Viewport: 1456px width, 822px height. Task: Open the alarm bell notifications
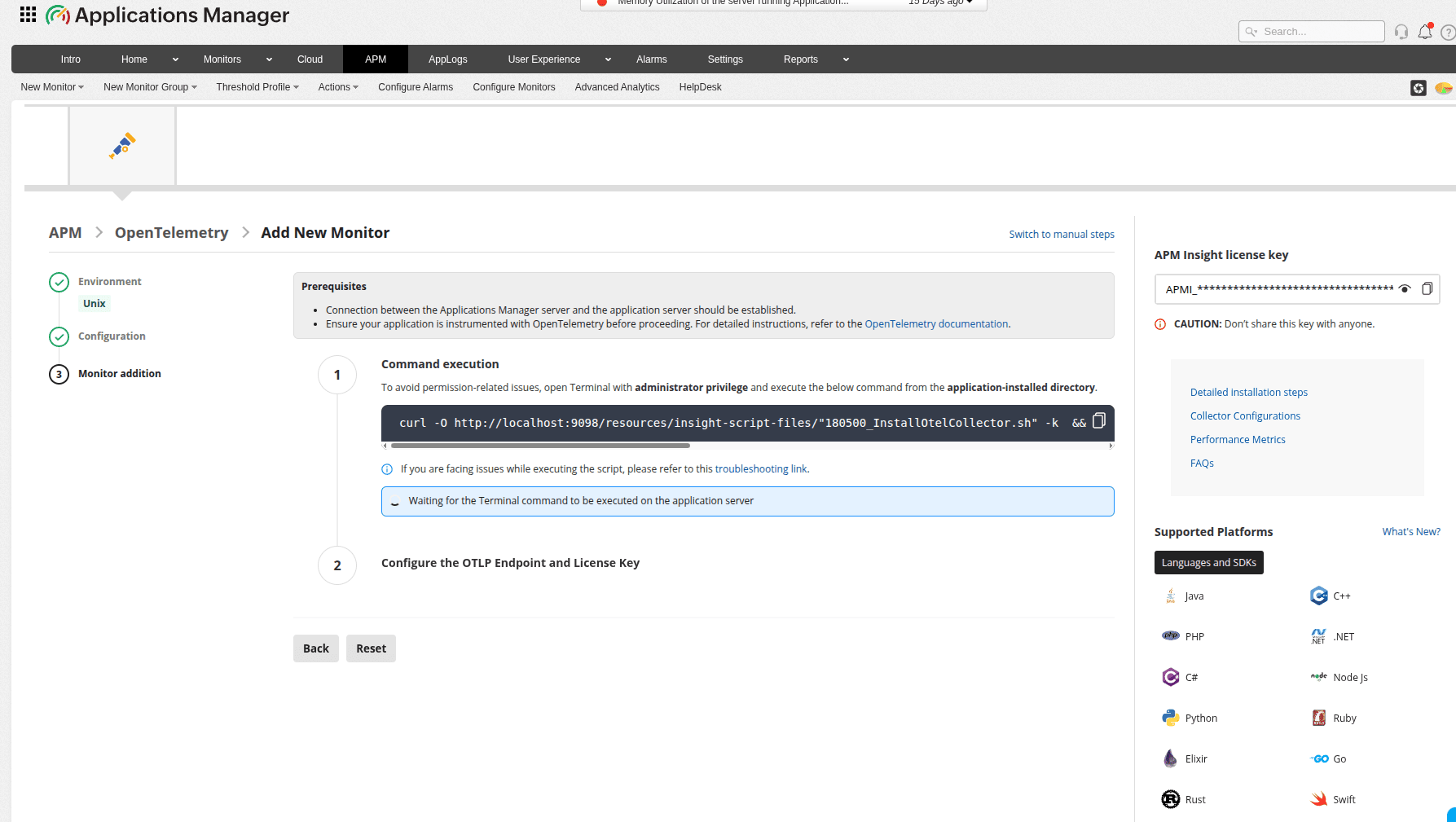(x=1425, y=32)
